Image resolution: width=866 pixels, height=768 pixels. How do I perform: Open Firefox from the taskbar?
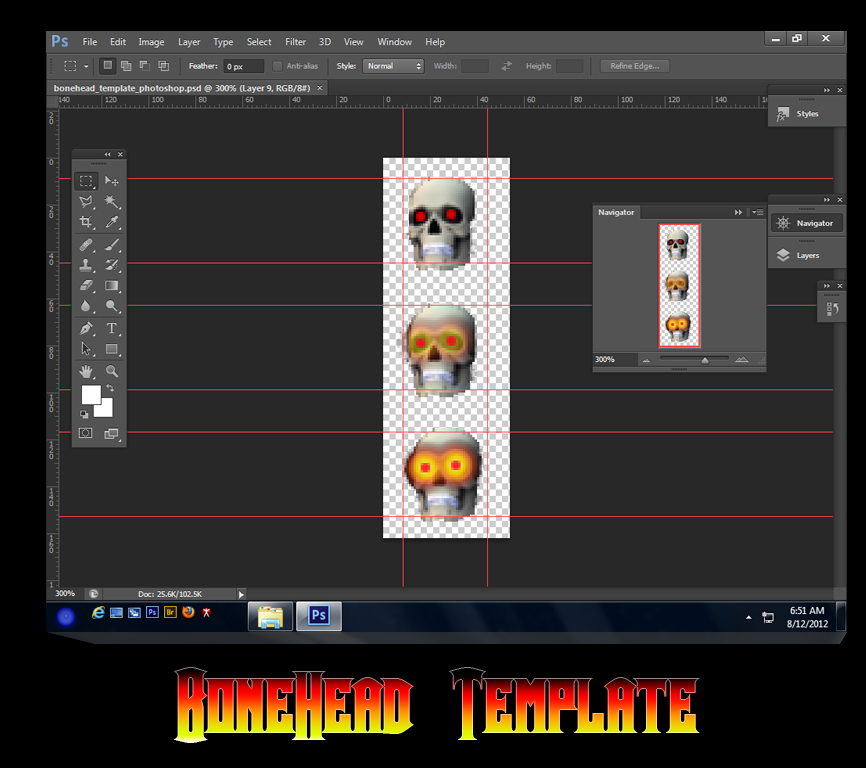(189, 613)
